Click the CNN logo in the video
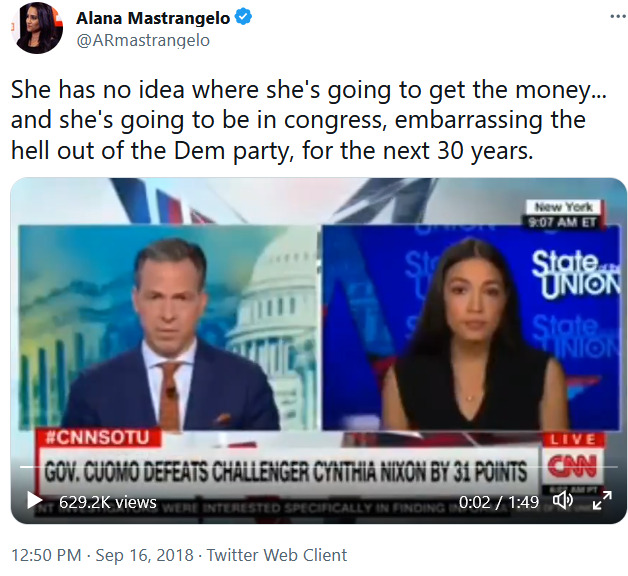The height and width of the screenshot is (576, 628). coord(573,466)
